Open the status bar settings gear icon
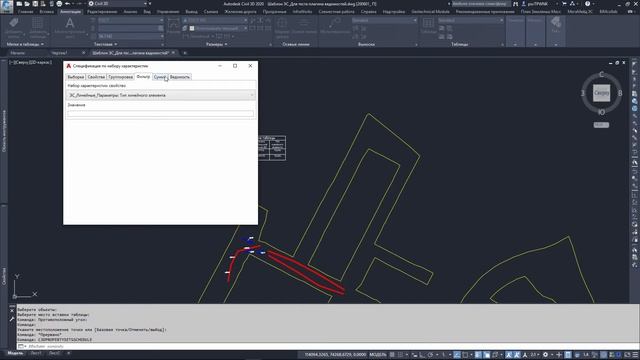Image resolution: width=640 pixels, height=360 pixels. 545,355
